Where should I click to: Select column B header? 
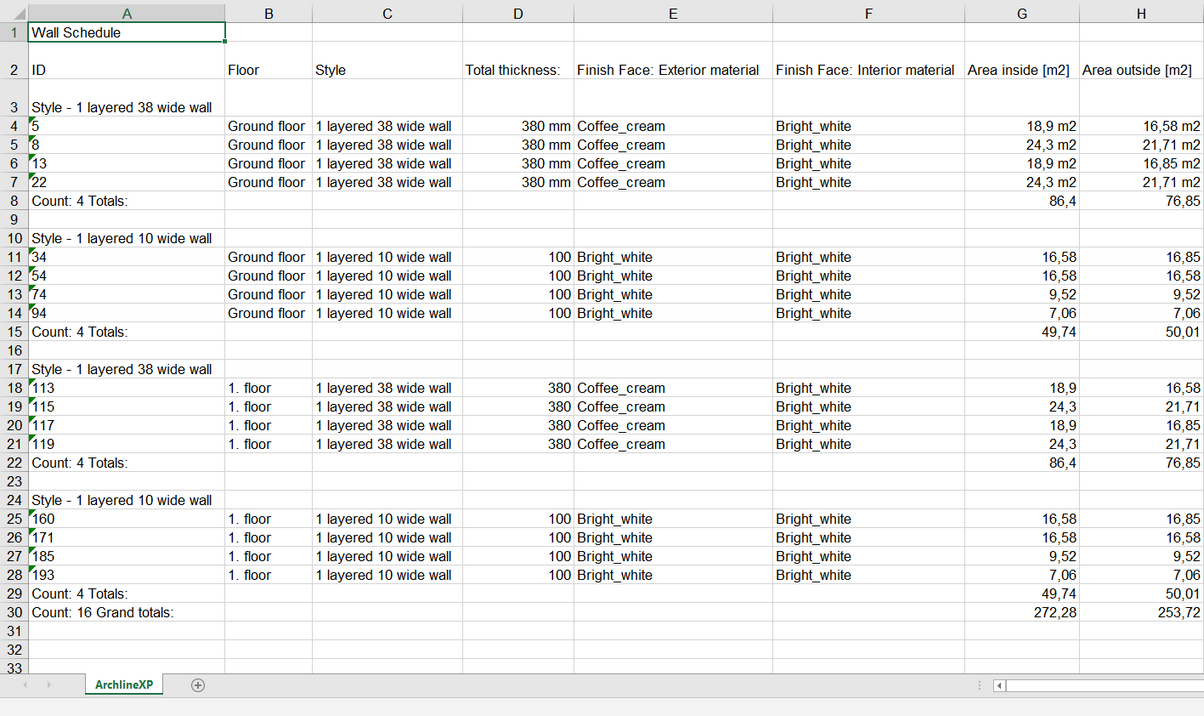pyautogui.click(x=269, y=12)
